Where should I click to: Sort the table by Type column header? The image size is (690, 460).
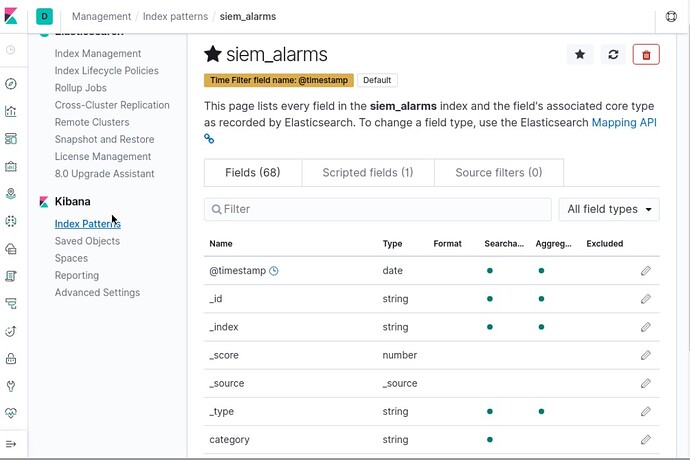coord(392,243)
